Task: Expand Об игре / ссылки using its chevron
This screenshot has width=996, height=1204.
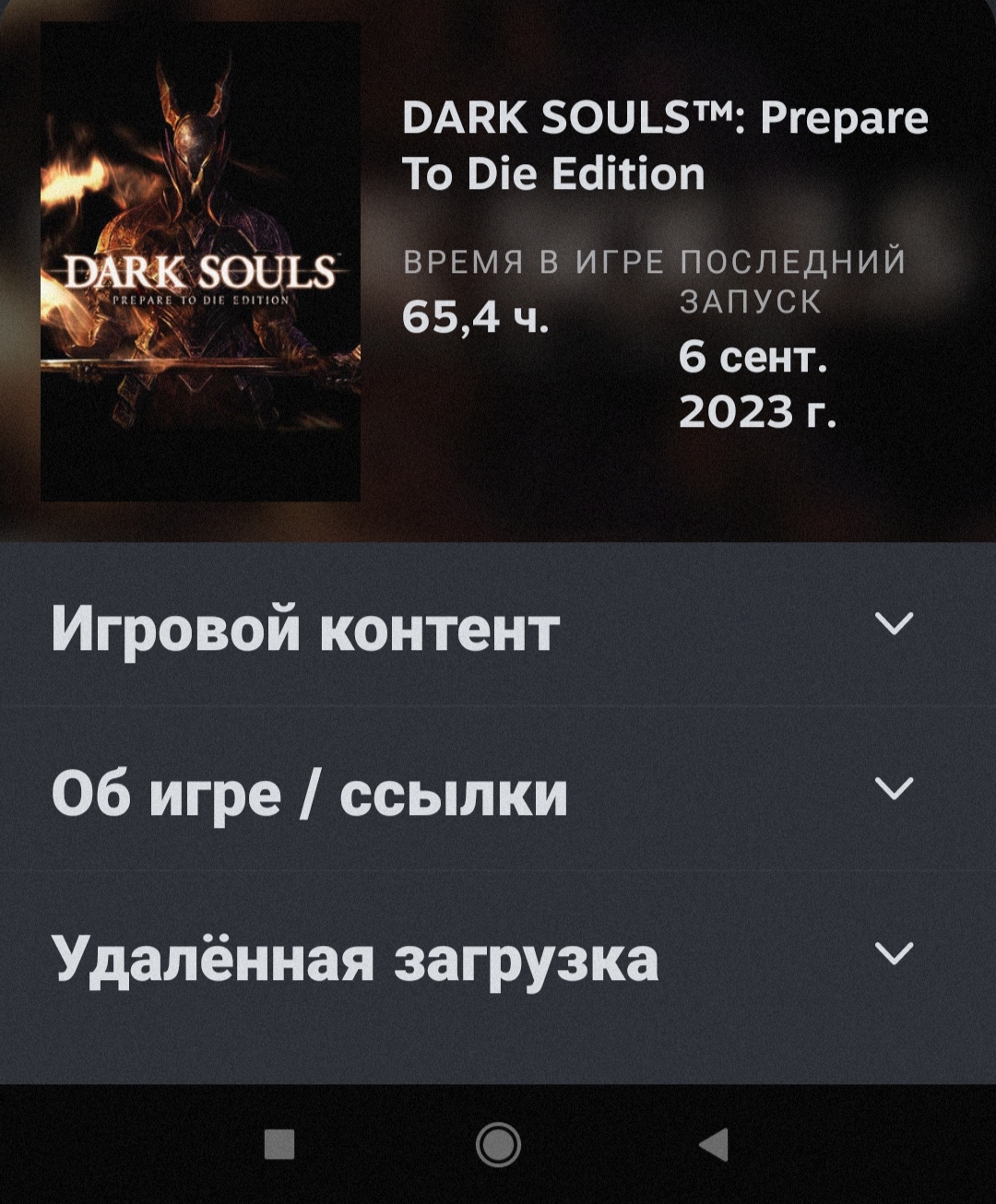Action: [894, 788]
